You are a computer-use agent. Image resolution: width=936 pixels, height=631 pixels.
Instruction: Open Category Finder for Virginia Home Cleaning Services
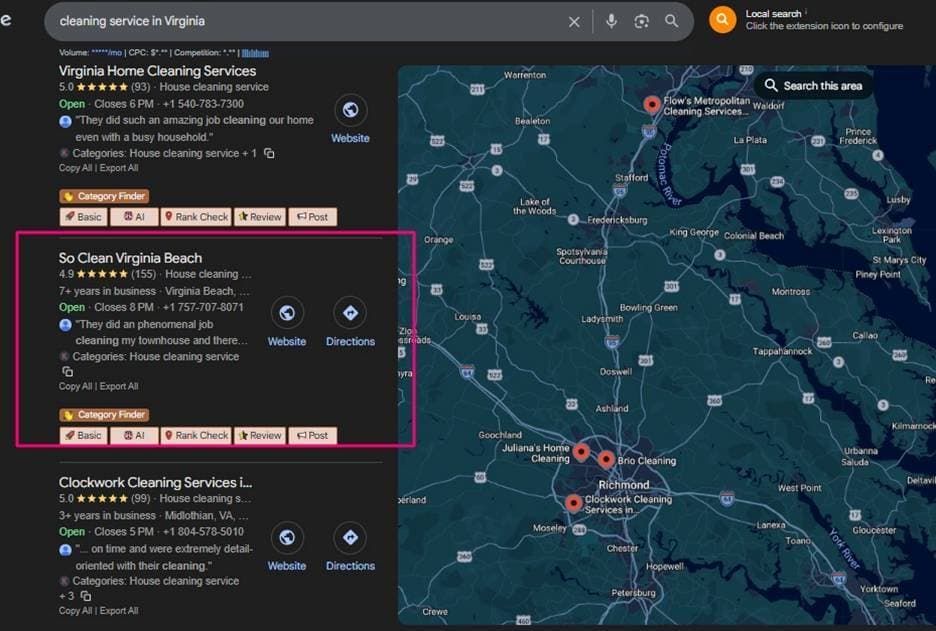coord(104,196)
